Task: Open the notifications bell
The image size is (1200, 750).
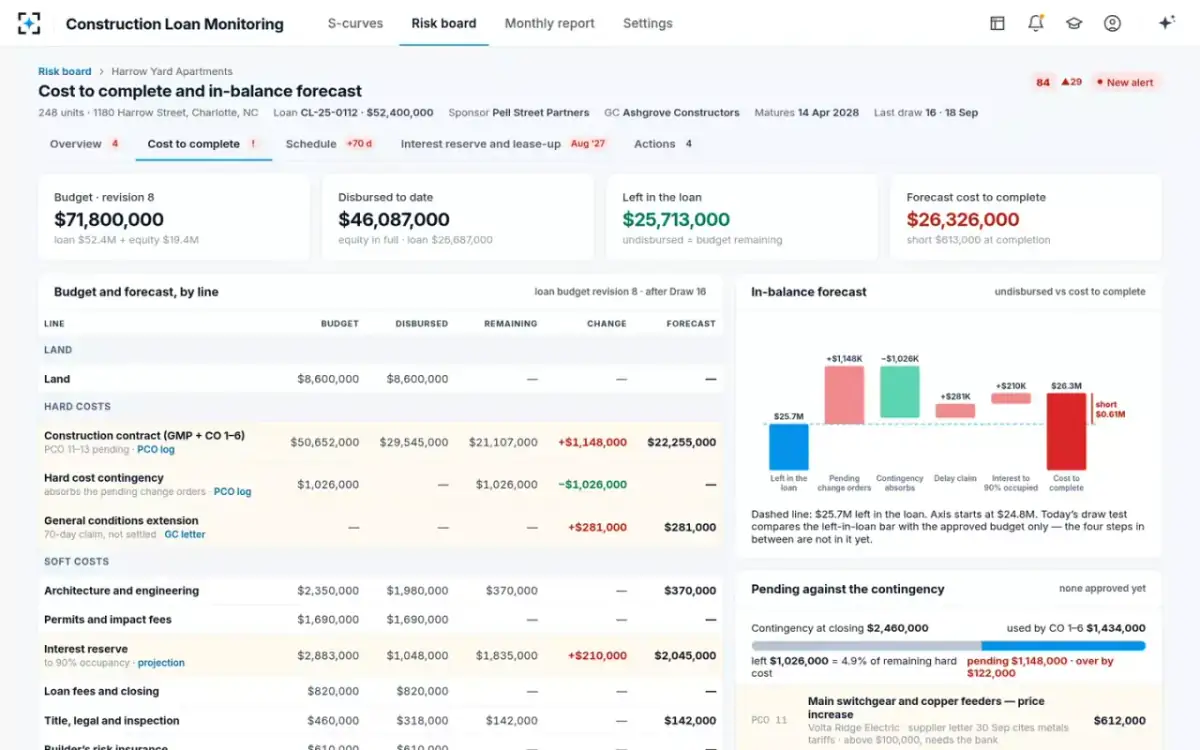Action: 1035,23
